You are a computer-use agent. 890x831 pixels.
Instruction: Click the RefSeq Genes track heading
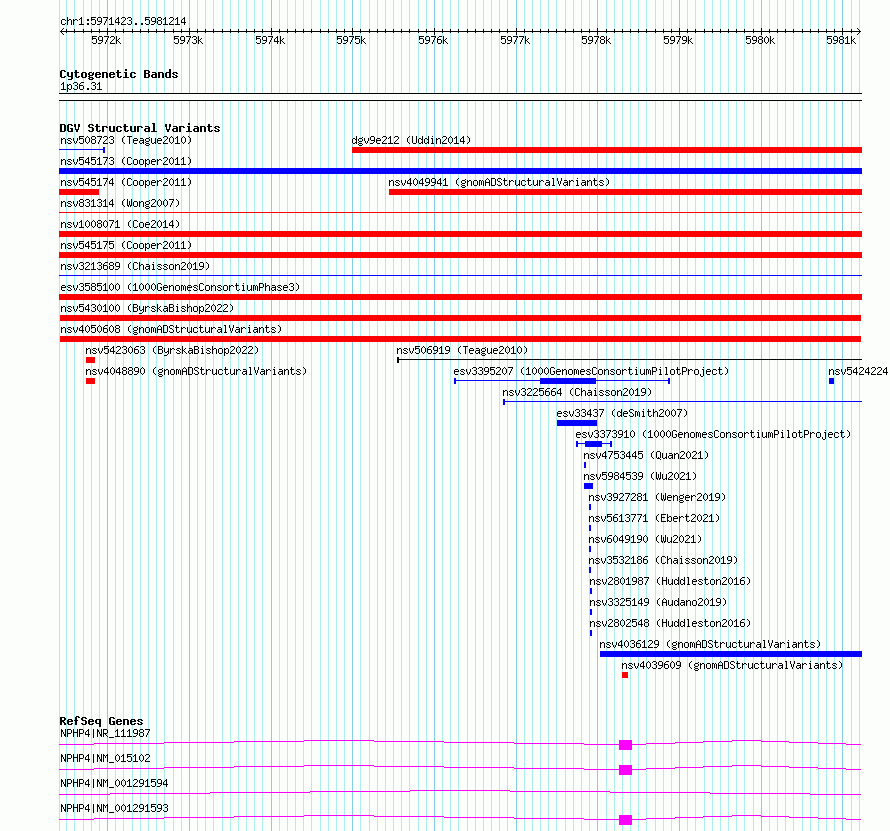coord(101,721)
